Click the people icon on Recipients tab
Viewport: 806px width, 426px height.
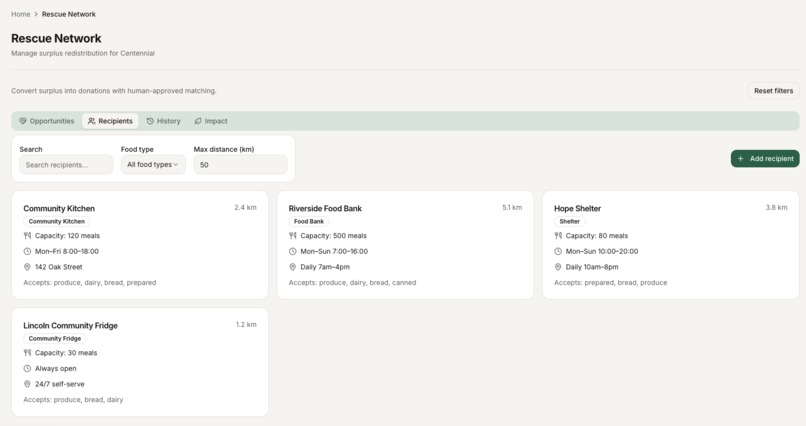click(91, 121)
